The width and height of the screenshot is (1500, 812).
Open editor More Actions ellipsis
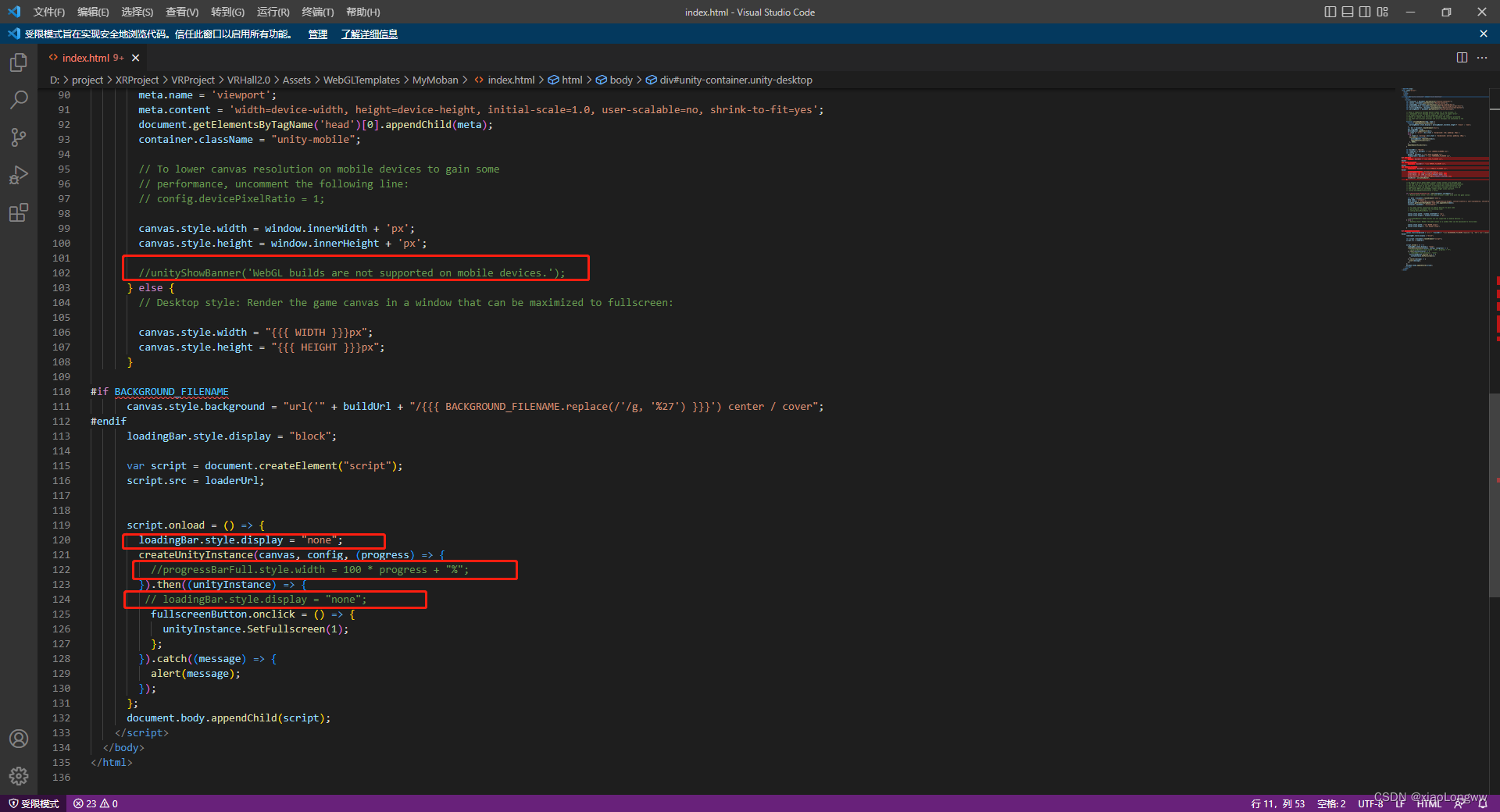click(1482, 58)
